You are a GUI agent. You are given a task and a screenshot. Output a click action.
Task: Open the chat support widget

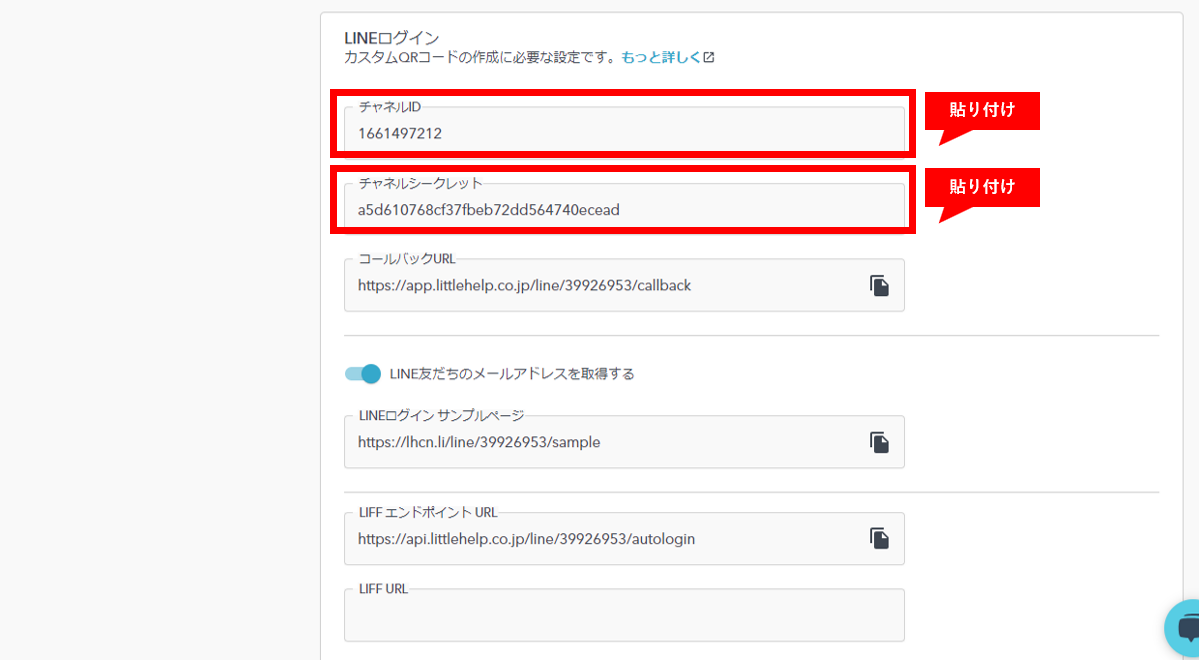click(x=1186, y=628)
